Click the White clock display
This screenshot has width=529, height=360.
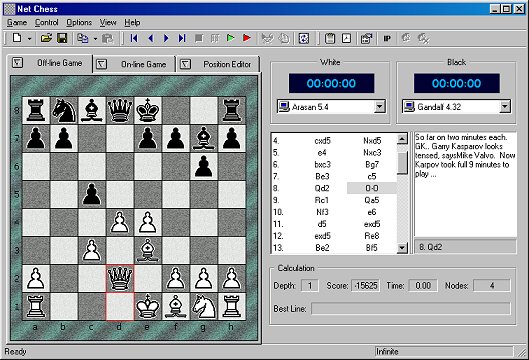(x=331, y=83)
